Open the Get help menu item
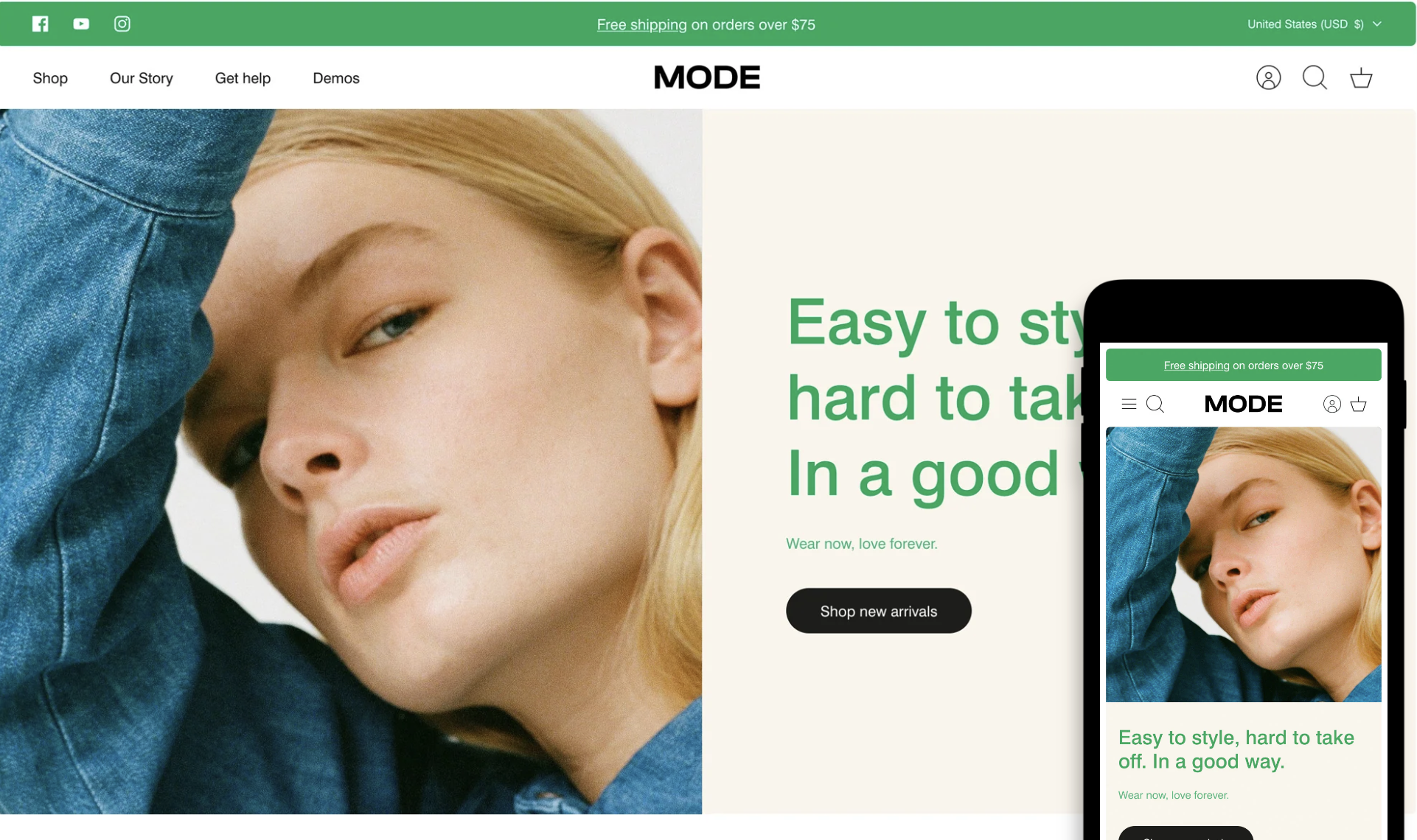Screen dimensions: 1417x840 243,78
